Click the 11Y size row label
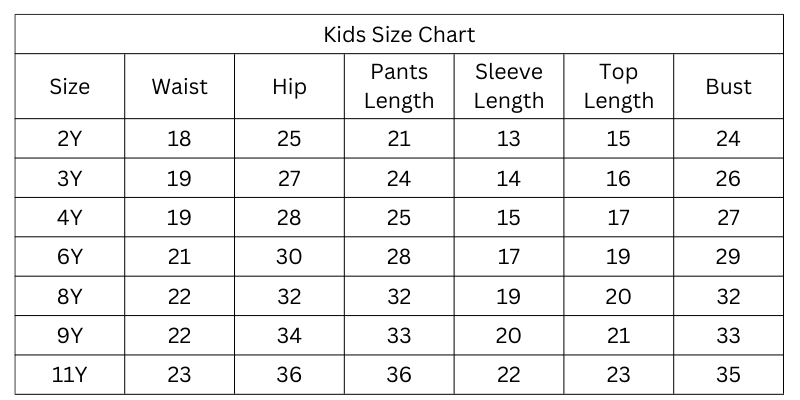800x400 pixels. (70, 375)
